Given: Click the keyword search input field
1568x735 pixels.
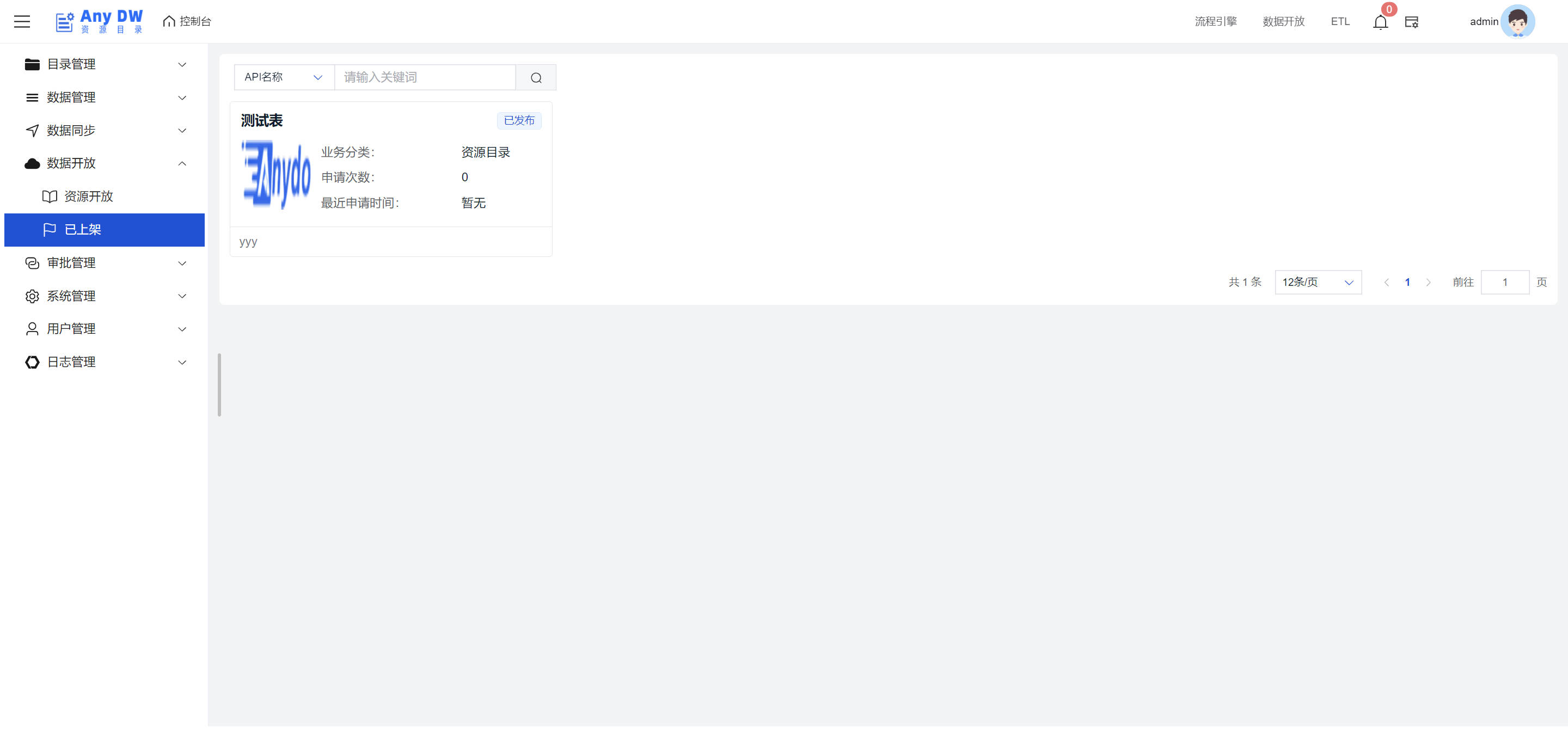Looking at the screenshot, I should 425,77.
